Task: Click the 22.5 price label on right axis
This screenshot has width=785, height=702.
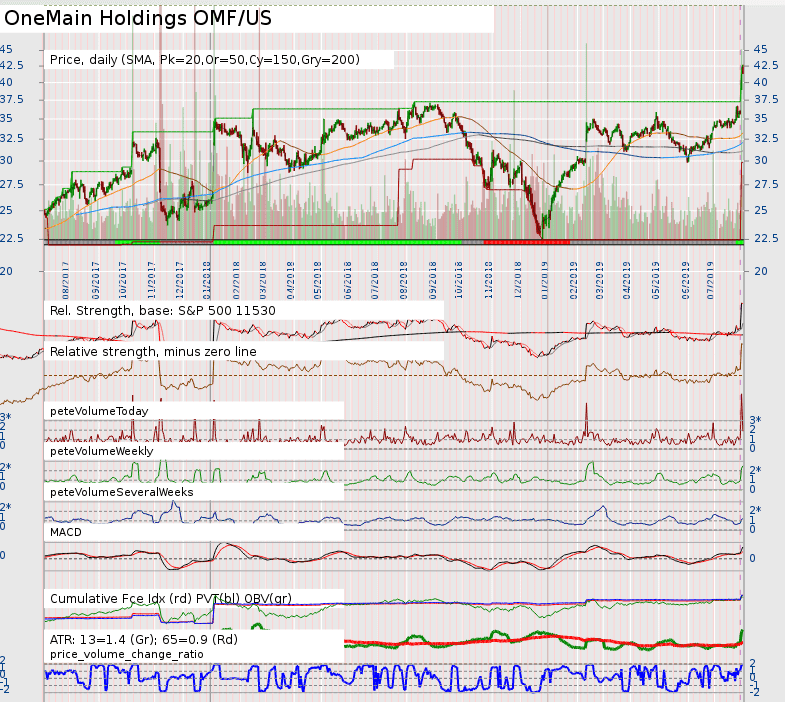Action: point(766,238)
